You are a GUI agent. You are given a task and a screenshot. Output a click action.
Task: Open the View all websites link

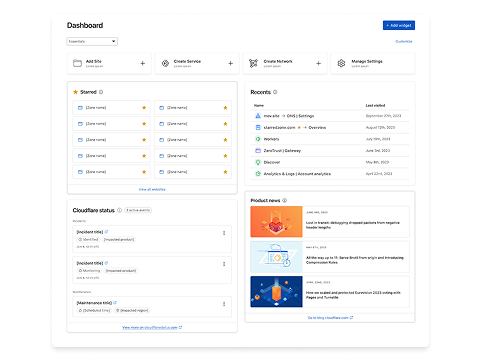click(x=152, y=189)
